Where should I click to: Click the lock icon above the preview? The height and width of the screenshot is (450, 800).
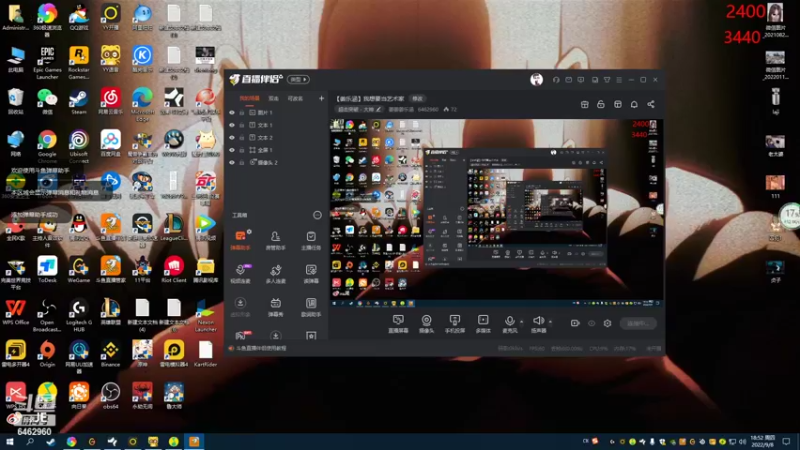click(601, 104)
